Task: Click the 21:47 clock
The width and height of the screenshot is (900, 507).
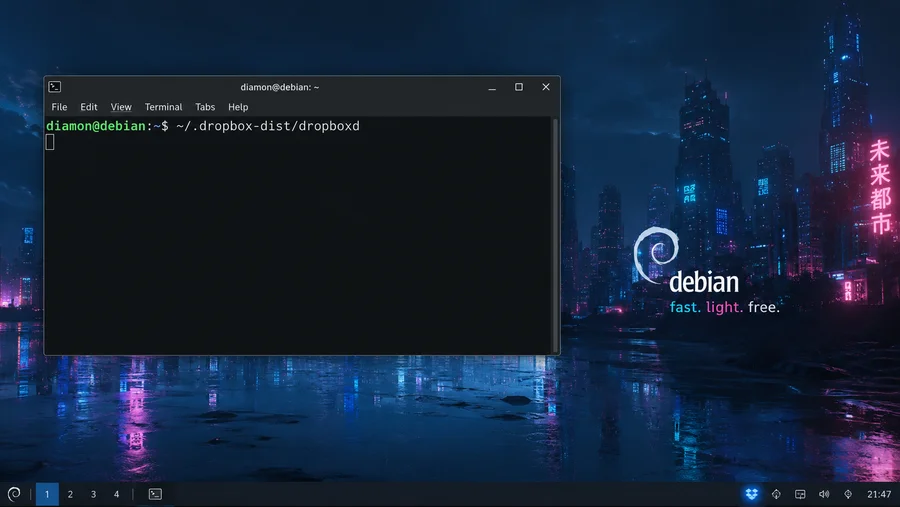Action: (x=879, y=494)
